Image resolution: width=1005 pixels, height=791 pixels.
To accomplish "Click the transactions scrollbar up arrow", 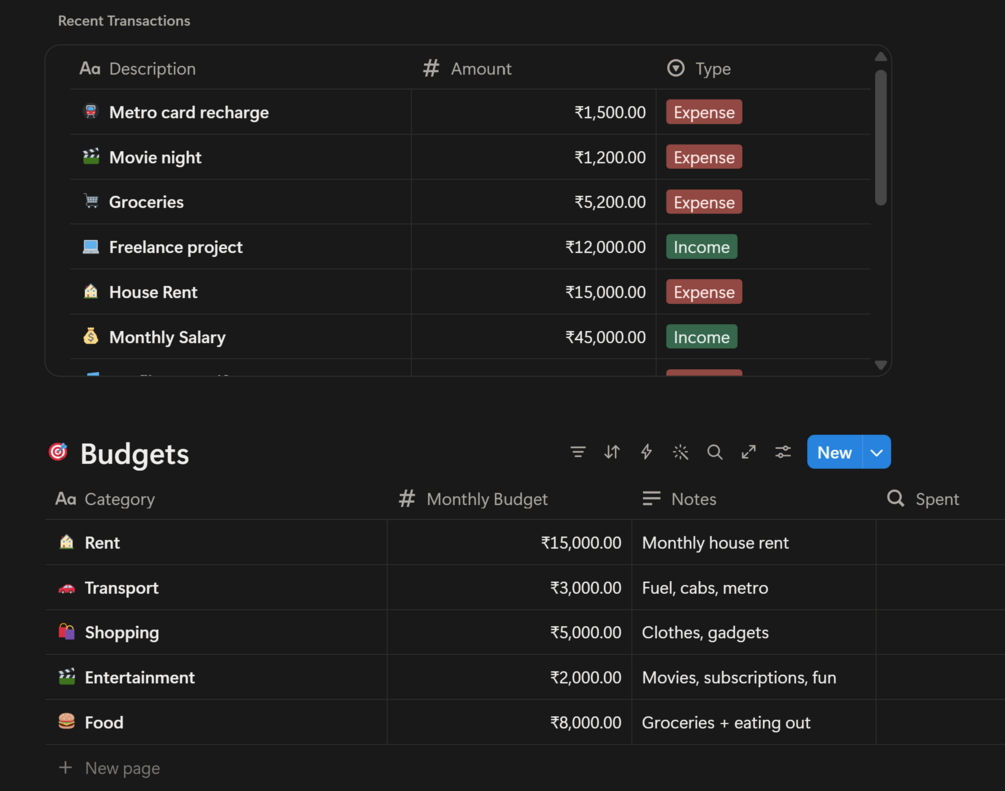I will point(881,56).
